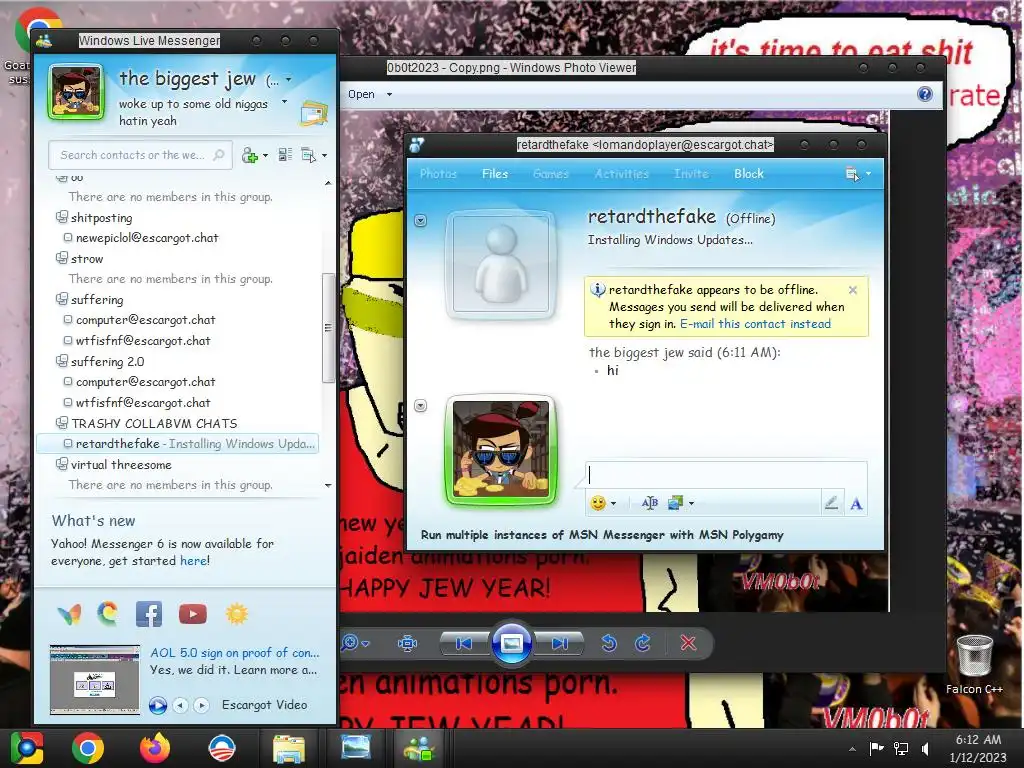This screenshot has height=768, width=1024.
Task: Click the Photo Viewer help icon
Action: tap(925, 94)
